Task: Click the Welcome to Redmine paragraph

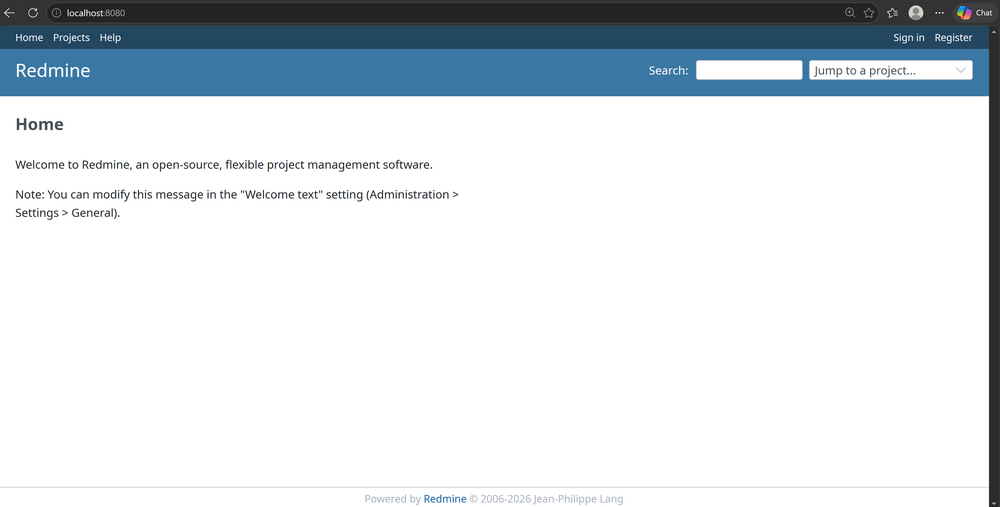Action: [224, 165]
